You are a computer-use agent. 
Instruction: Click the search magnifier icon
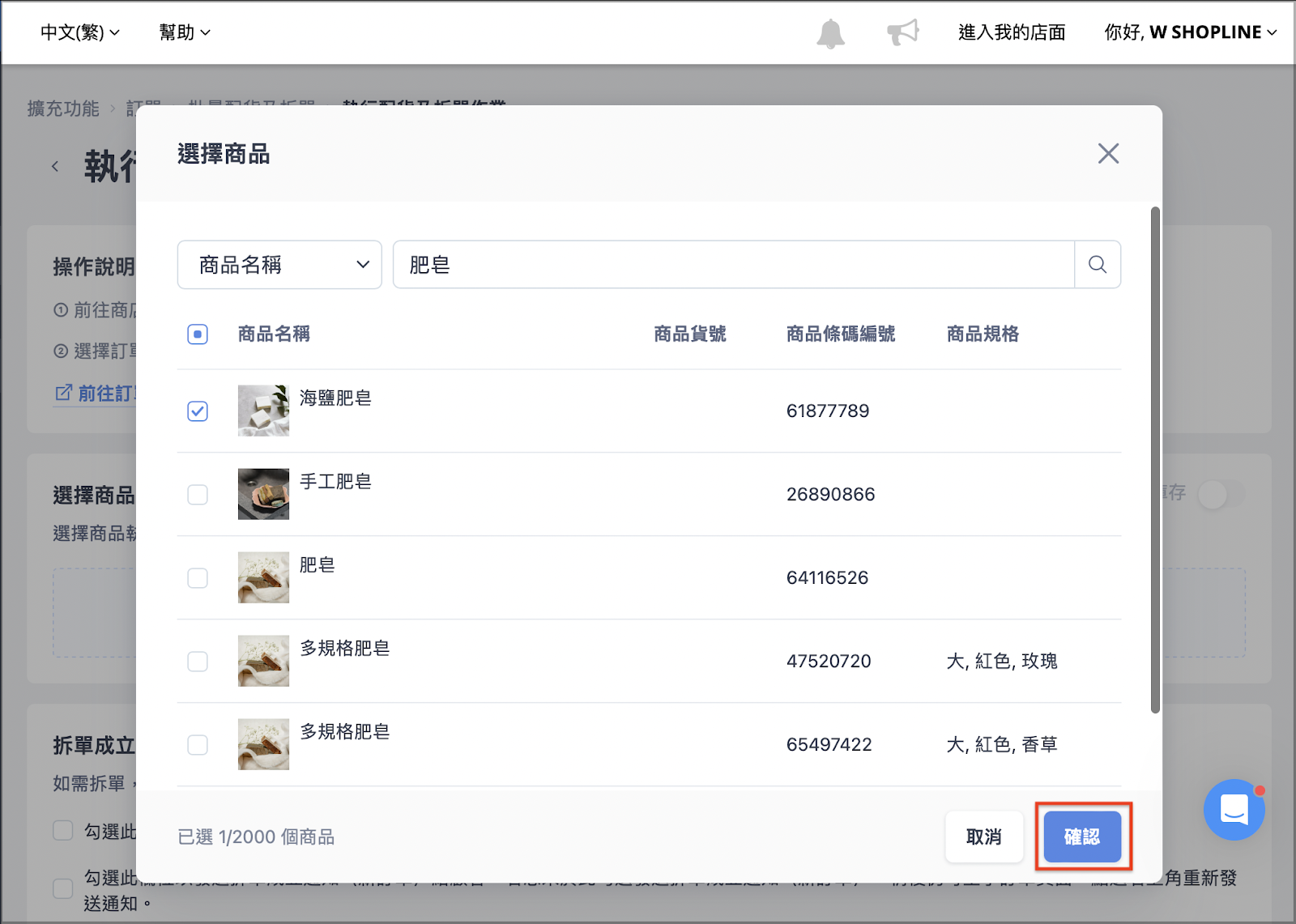tap(1098, 265)
